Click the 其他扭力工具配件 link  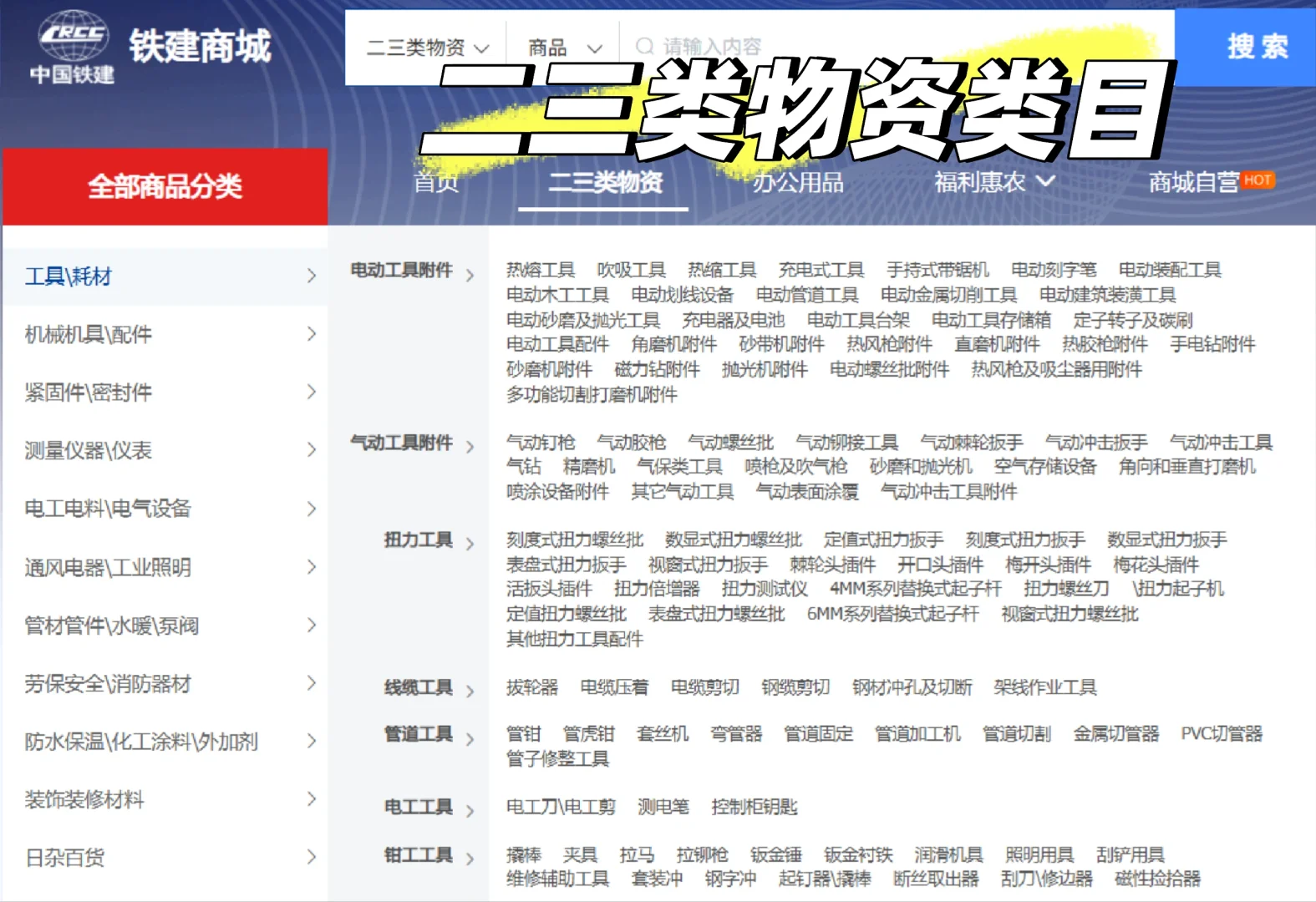point(575,639)
